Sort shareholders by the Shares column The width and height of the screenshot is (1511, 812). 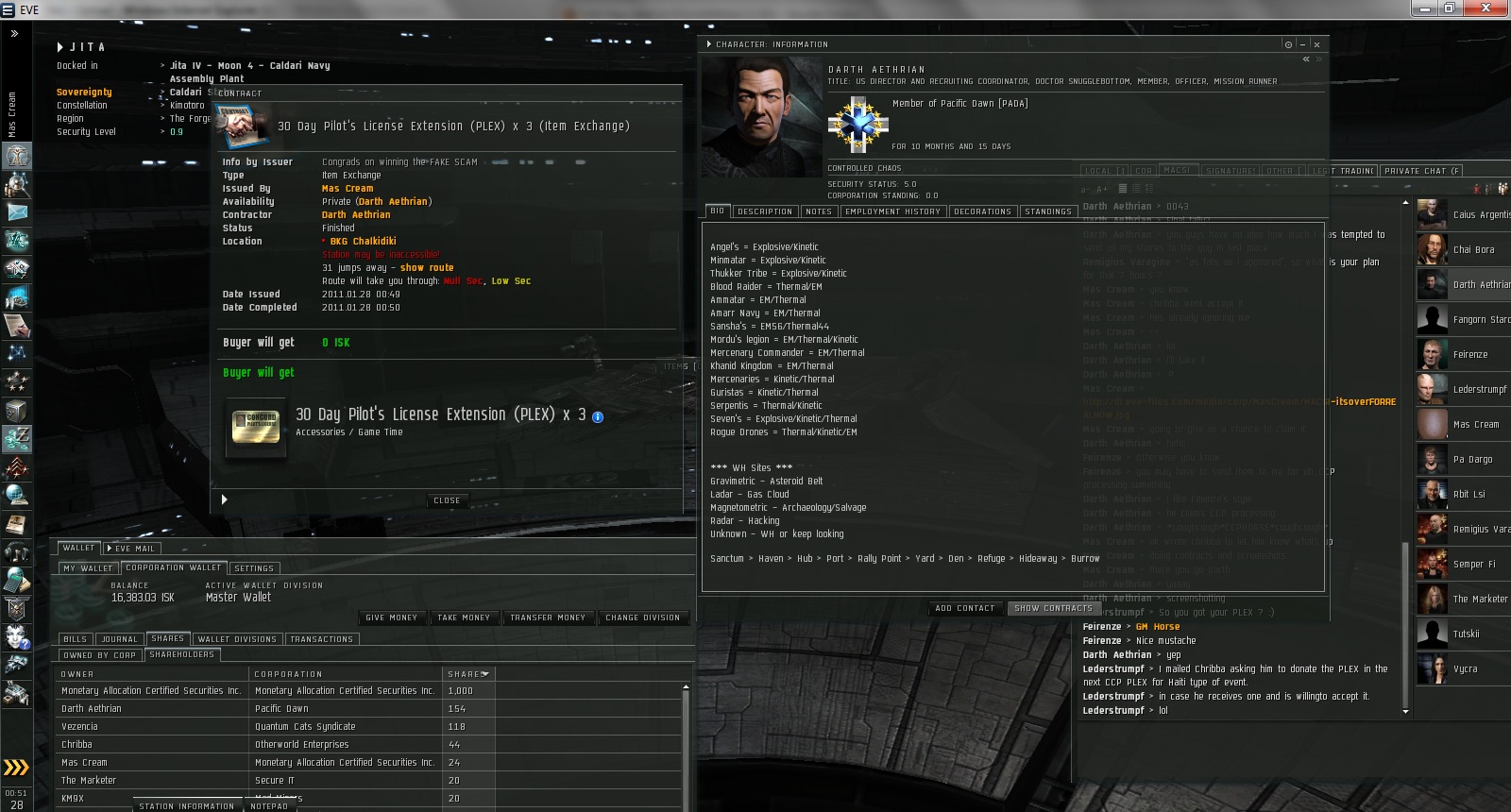point(467,674)
